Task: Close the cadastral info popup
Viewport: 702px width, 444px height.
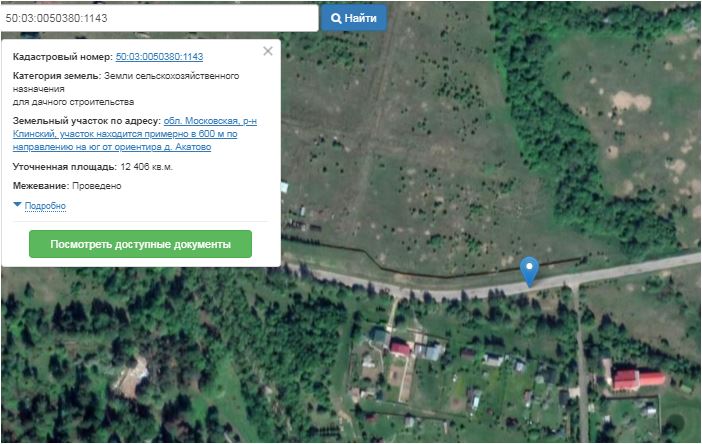Action: pyautogui.click(x=267, y=51)
